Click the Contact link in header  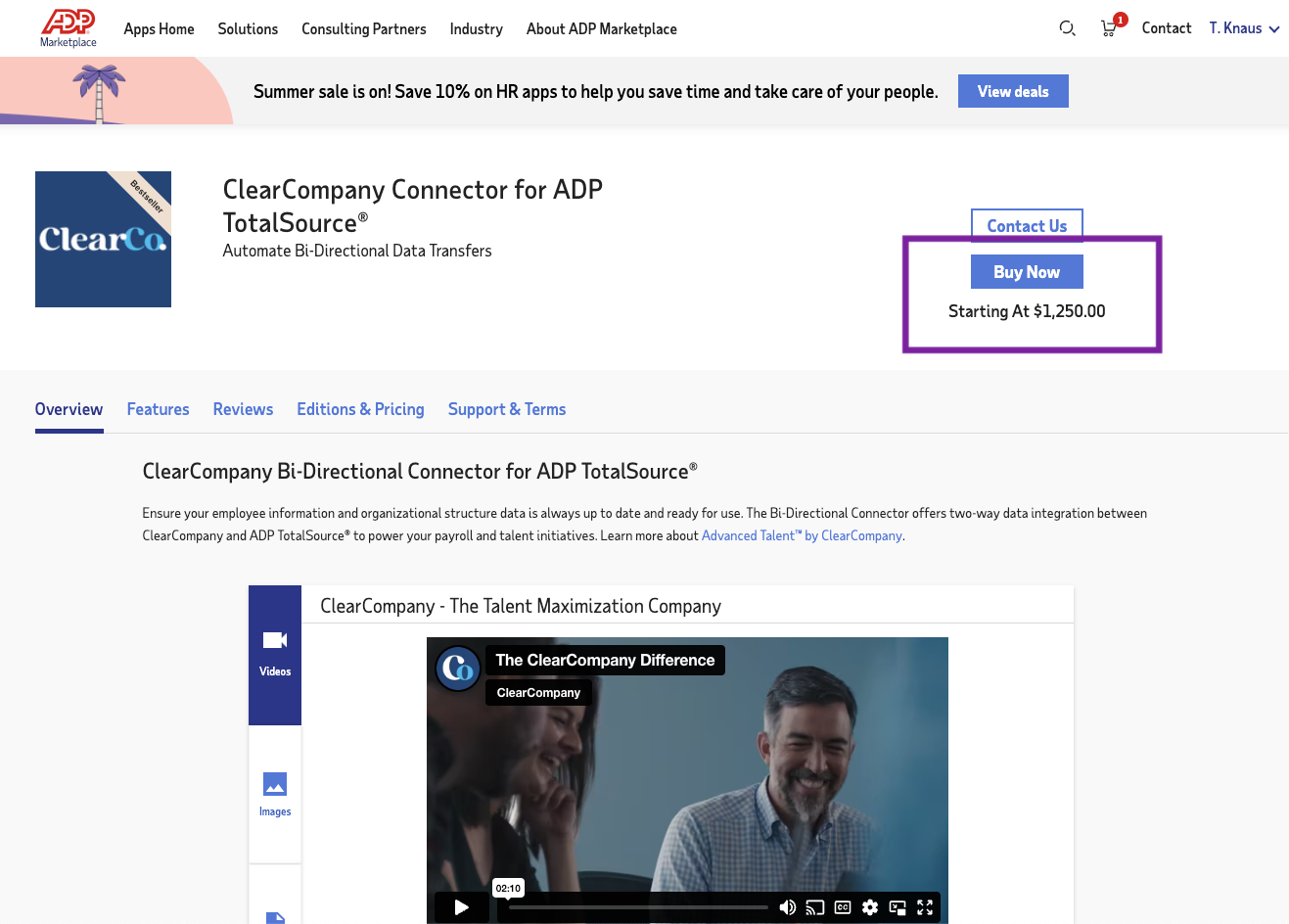coord(1167,28)
